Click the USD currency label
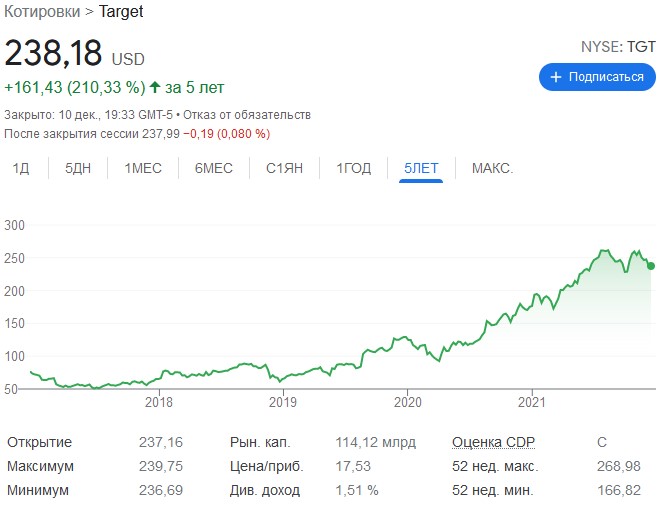The width and height of the screenshot is (665, 506). point(128,59)
